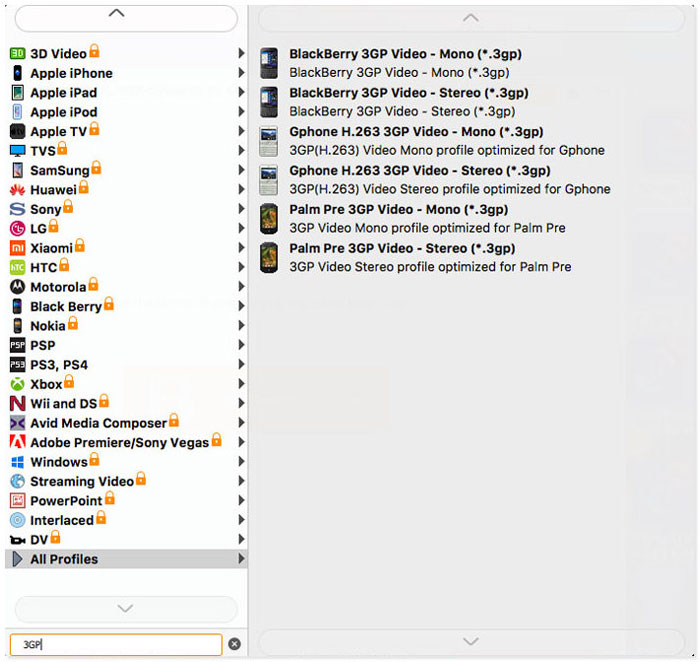Click the Apple iPad device icon

17,92
